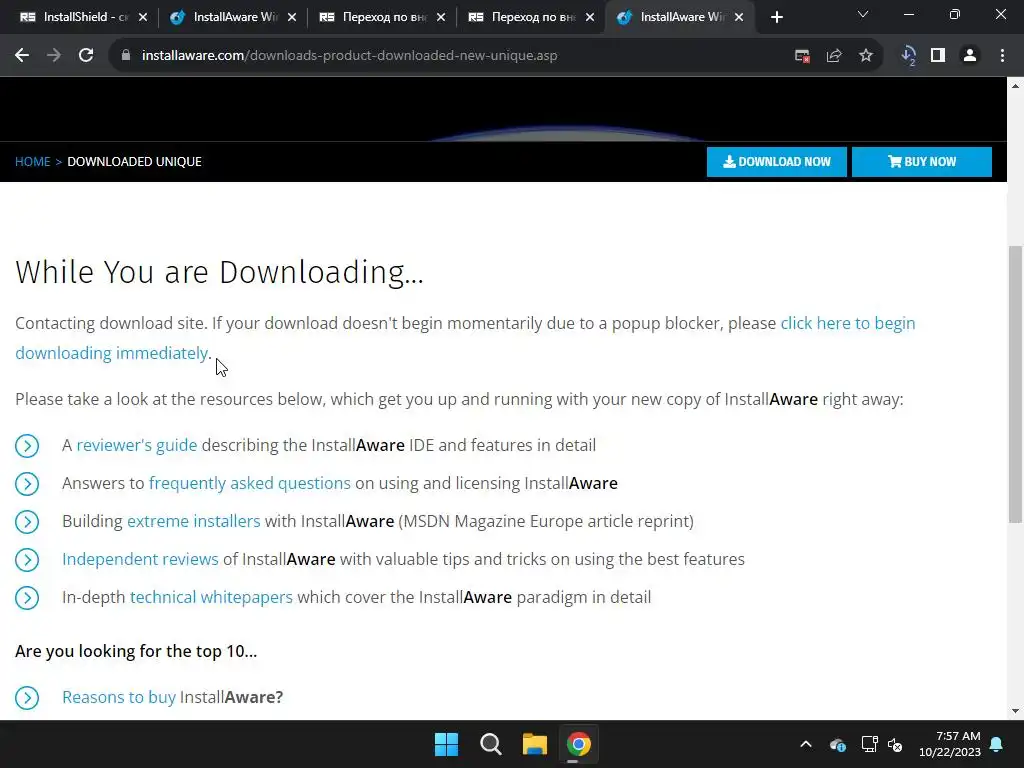The height and width of the screenshot is (768, 1024).
Task: Click scrollbar down arrow
Action: click(1015, 711)
